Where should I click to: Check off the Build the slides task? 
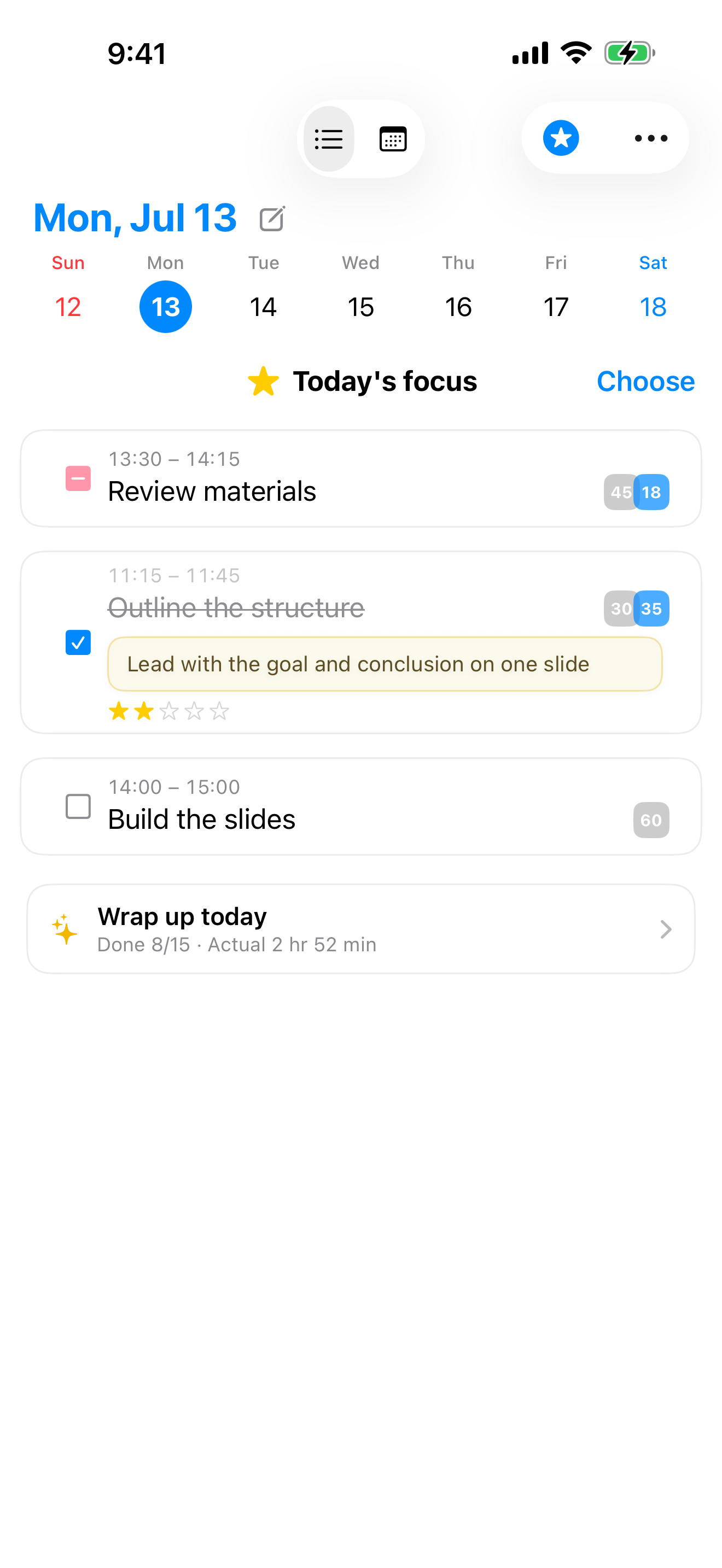78,806
